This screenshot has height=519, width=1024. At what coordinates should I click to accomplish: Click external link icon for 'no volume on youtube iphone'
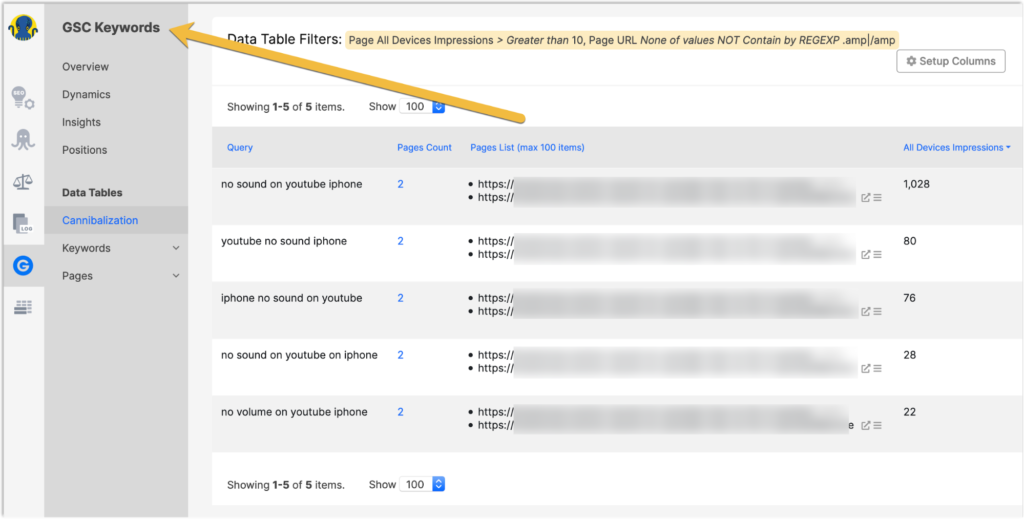pyautogui.click(x=866, y=426)
